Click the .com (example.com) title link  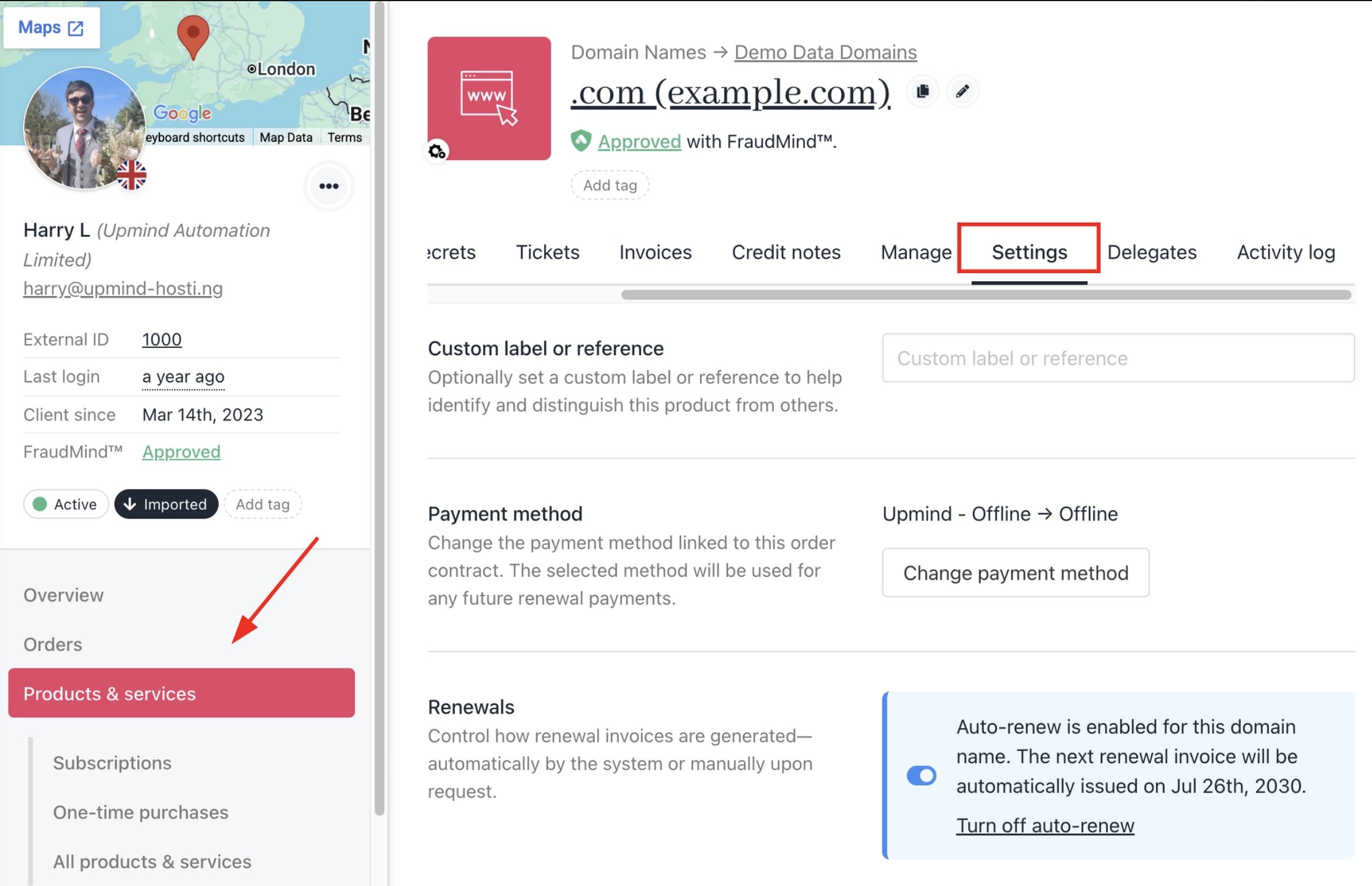tap(730, 92)
